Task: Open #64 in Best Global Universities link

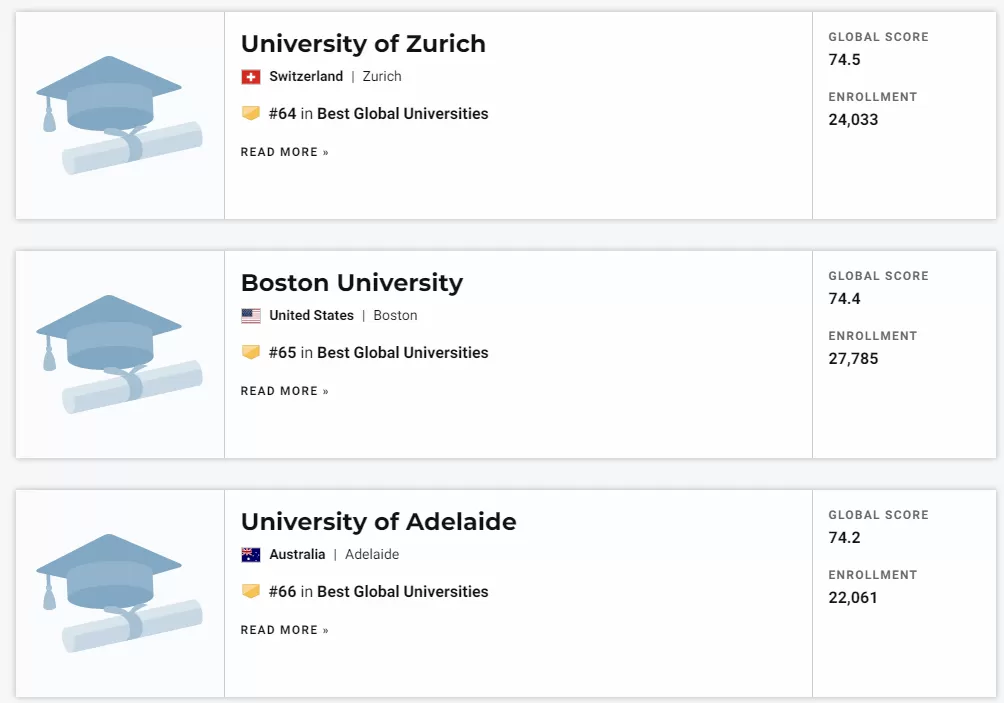Action: (378, 113)
